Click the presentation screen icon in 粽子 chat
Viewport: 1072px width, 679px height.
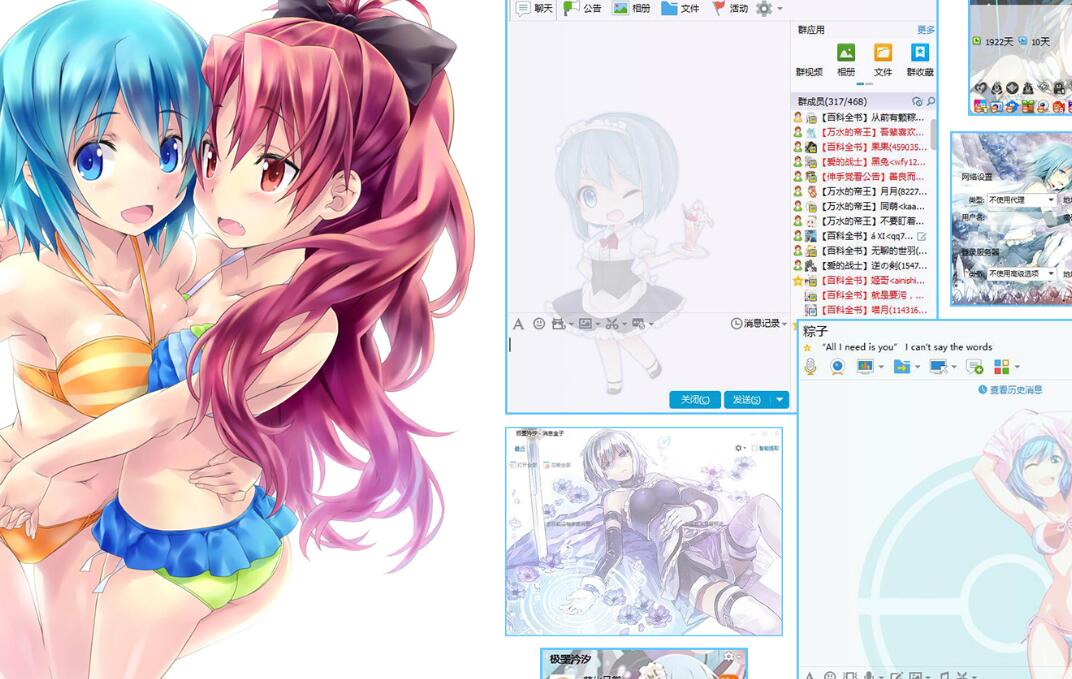(x=865, y=367)
